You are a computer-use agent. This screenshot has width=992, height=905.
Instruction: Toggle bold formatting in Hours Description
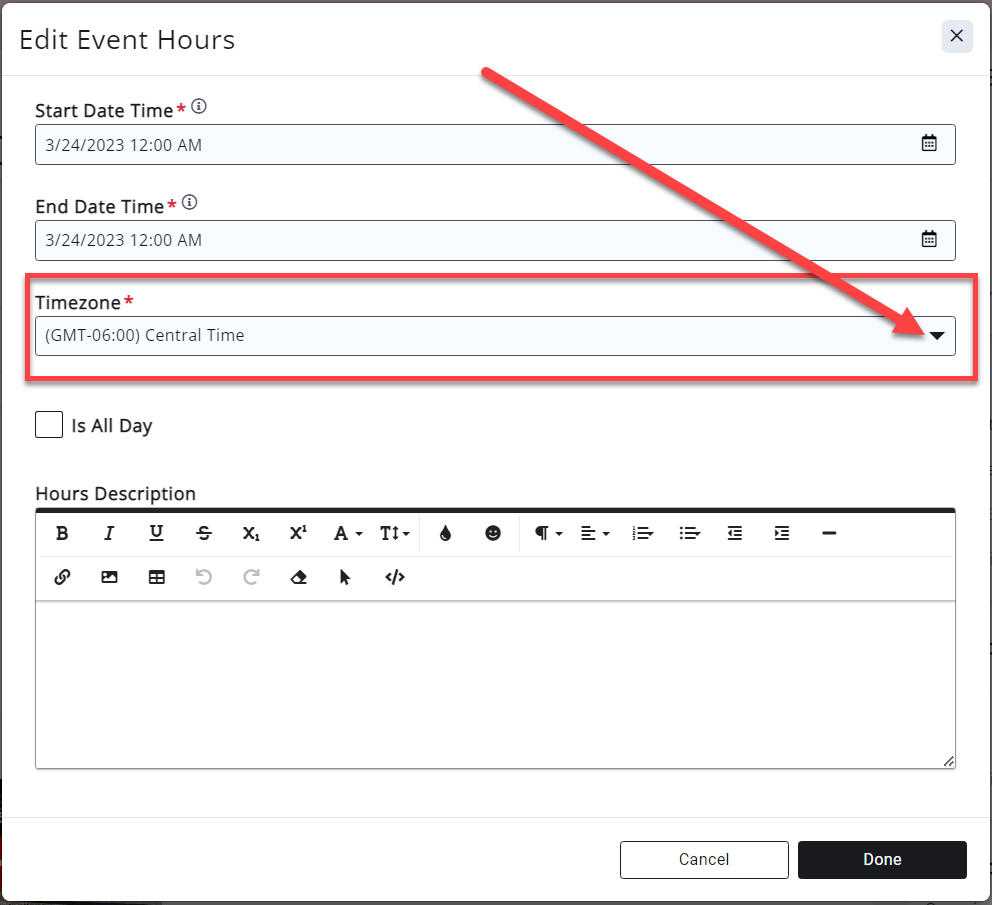coord(62,534)
